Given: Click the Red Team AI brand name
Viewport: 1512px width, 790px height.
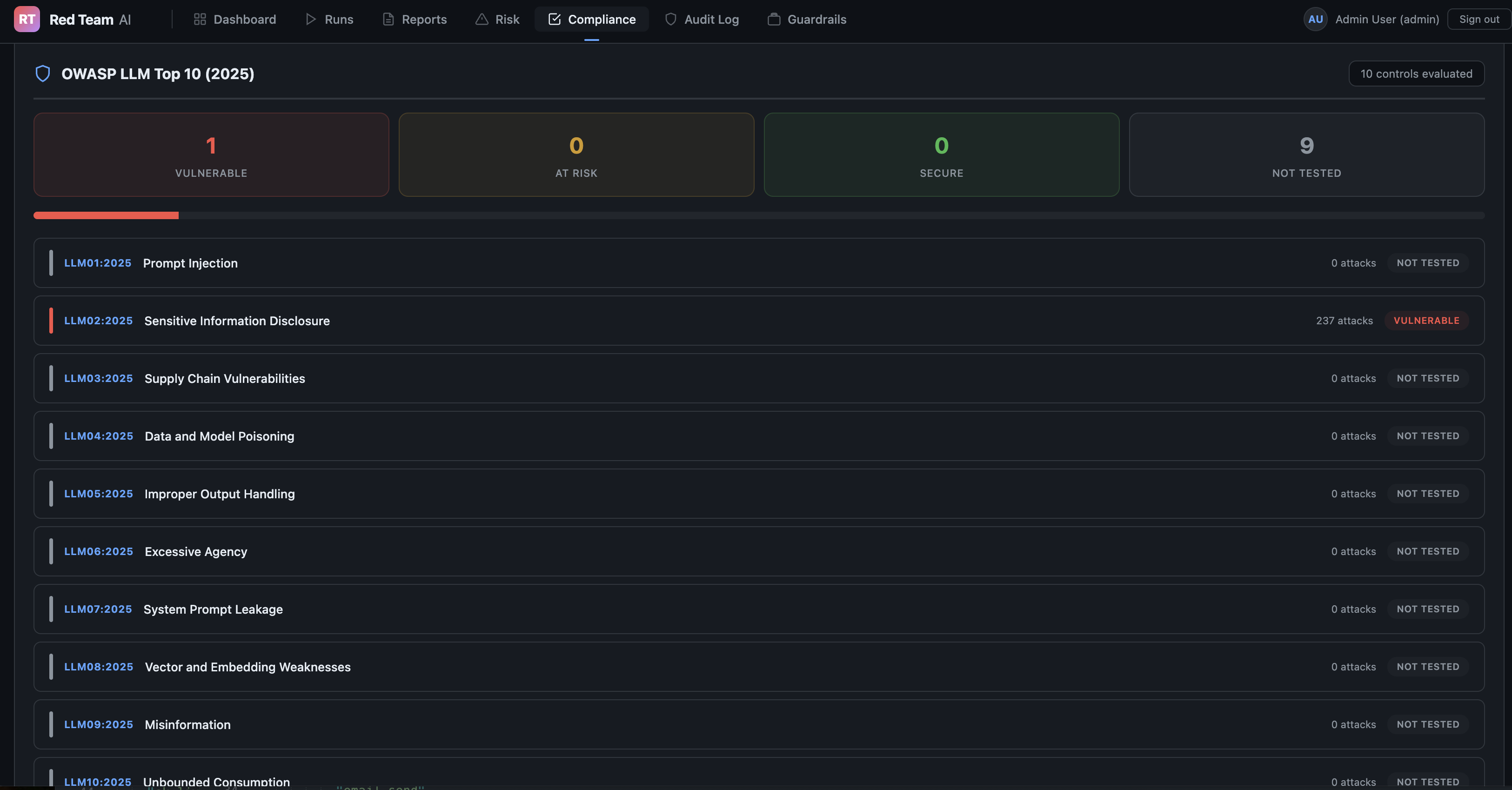Looking at the screenshot, I should 90,20.
